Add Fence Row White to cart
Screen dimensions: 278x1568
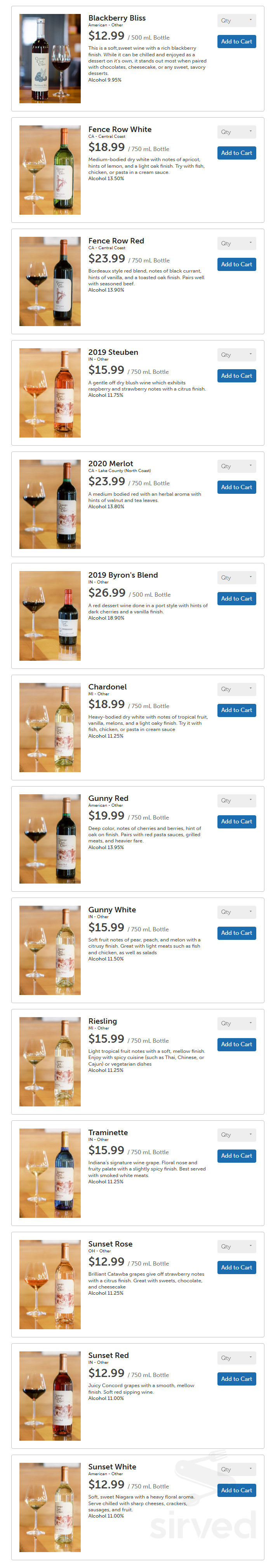click(236, 153)
